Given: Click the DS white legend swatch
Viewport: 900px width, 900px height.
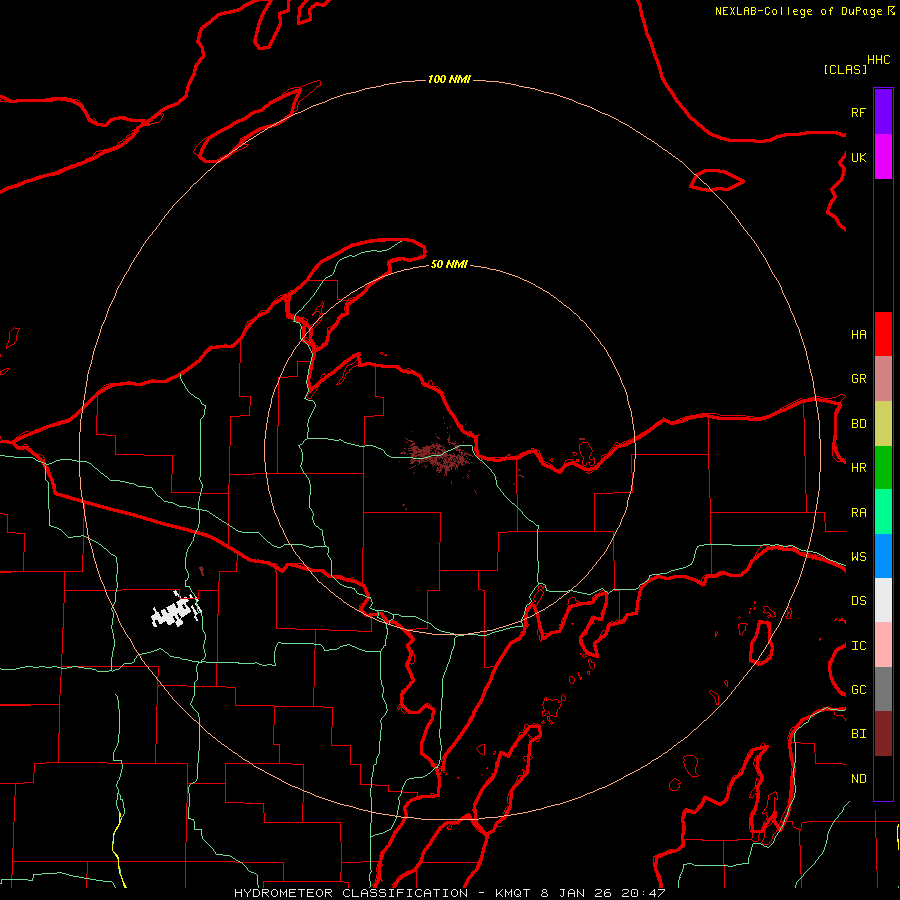Looking at the screenshot, I should click(883, 600).
